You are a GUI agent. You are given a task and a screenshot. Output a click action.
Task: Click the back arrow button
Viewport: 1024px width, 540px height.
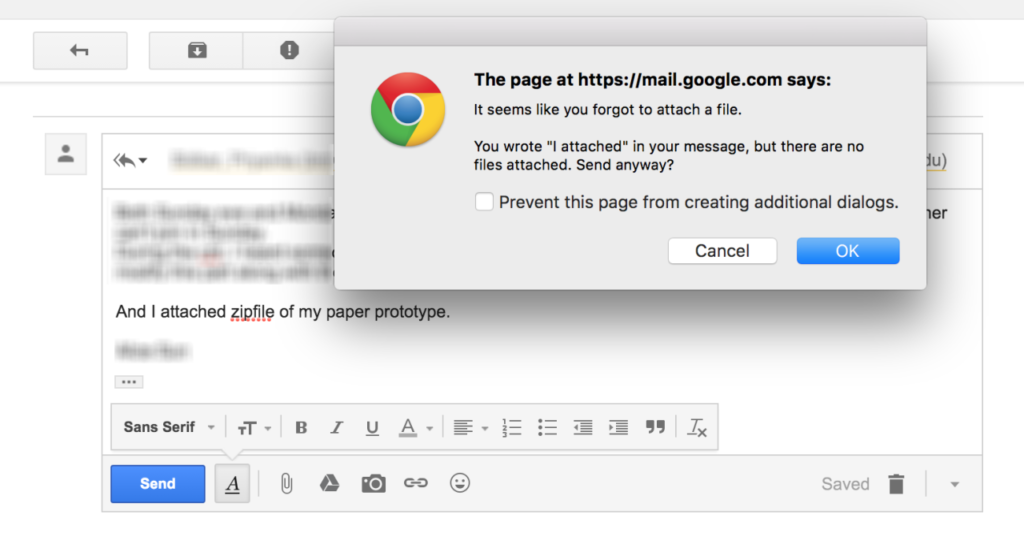pyautogui.click(x=80, y=50)
